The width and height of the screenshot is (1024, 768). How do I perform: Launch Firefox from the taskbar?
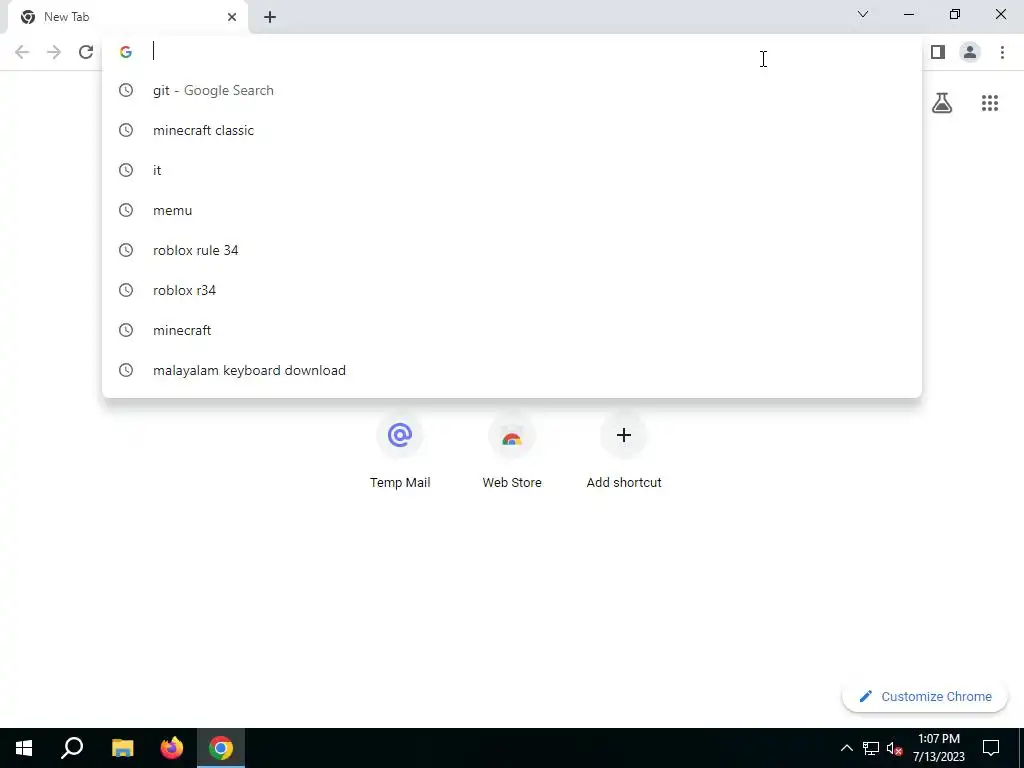point(172,748)
